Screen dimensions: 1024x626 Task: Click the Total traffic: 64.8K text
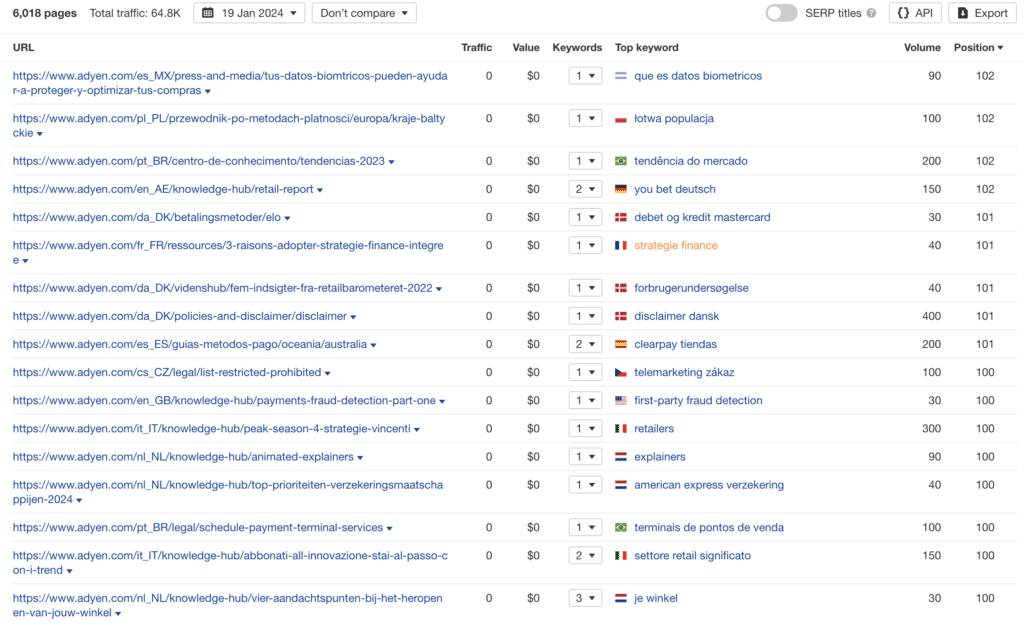135,13
